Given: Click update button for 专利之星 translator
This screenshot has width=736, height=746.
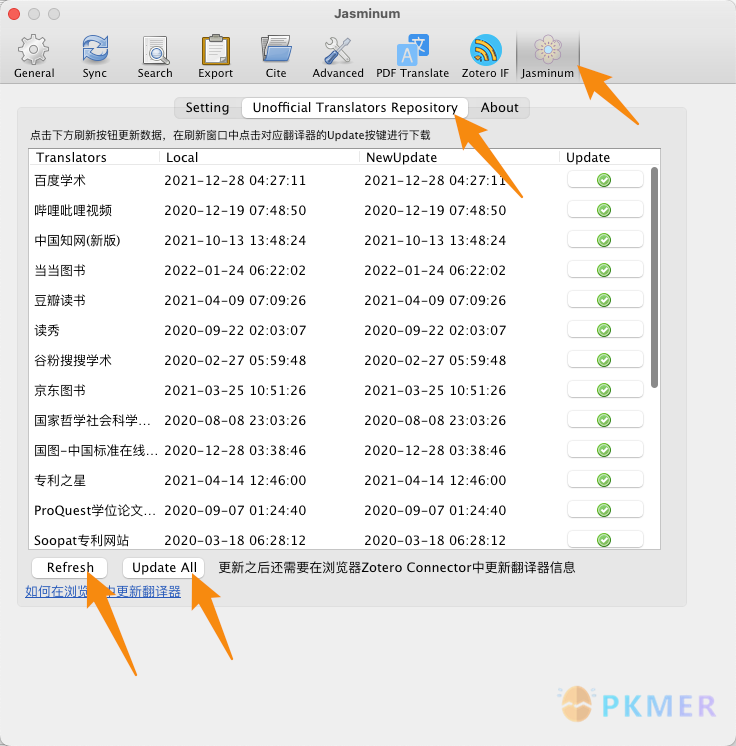Looking at the screenshot, I should point(605,480).
